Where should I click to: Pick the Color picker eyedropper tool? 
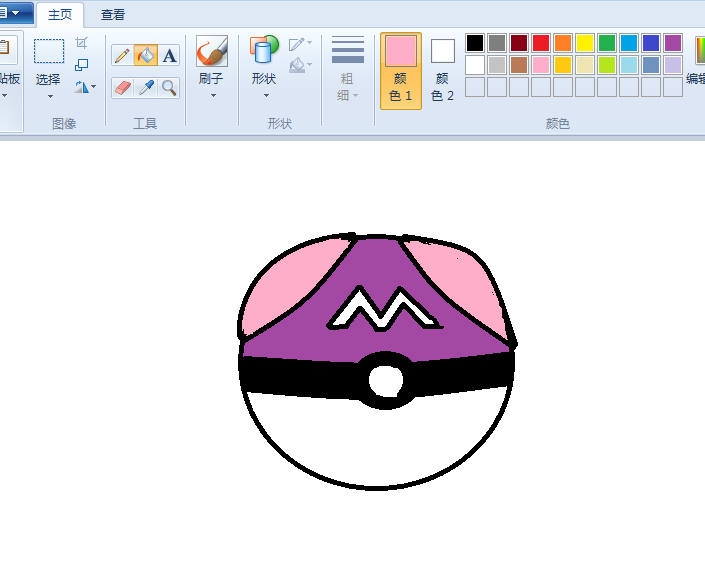(x=146, y=88)
